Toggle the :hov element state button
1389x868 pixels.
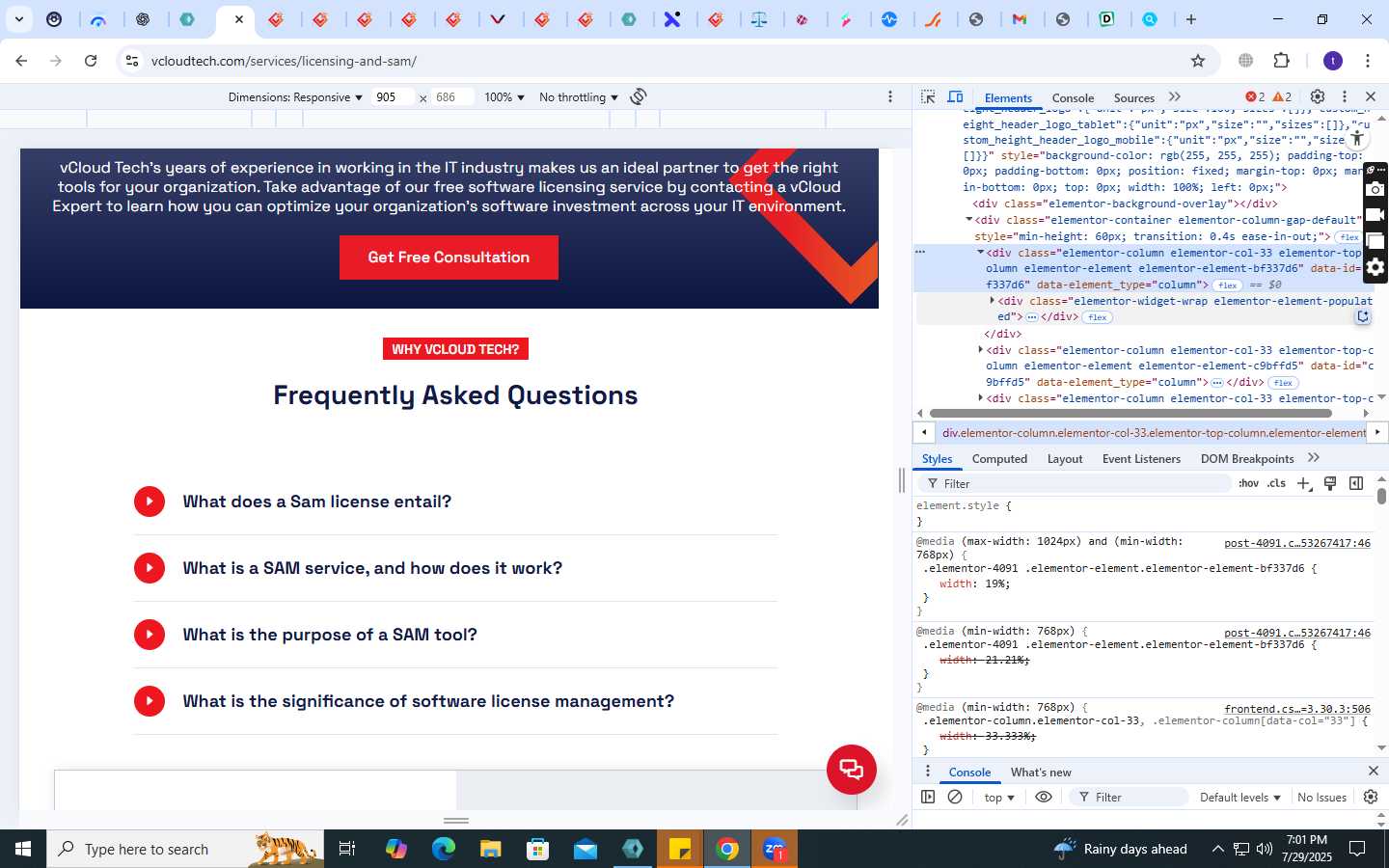pos(1248,483)
